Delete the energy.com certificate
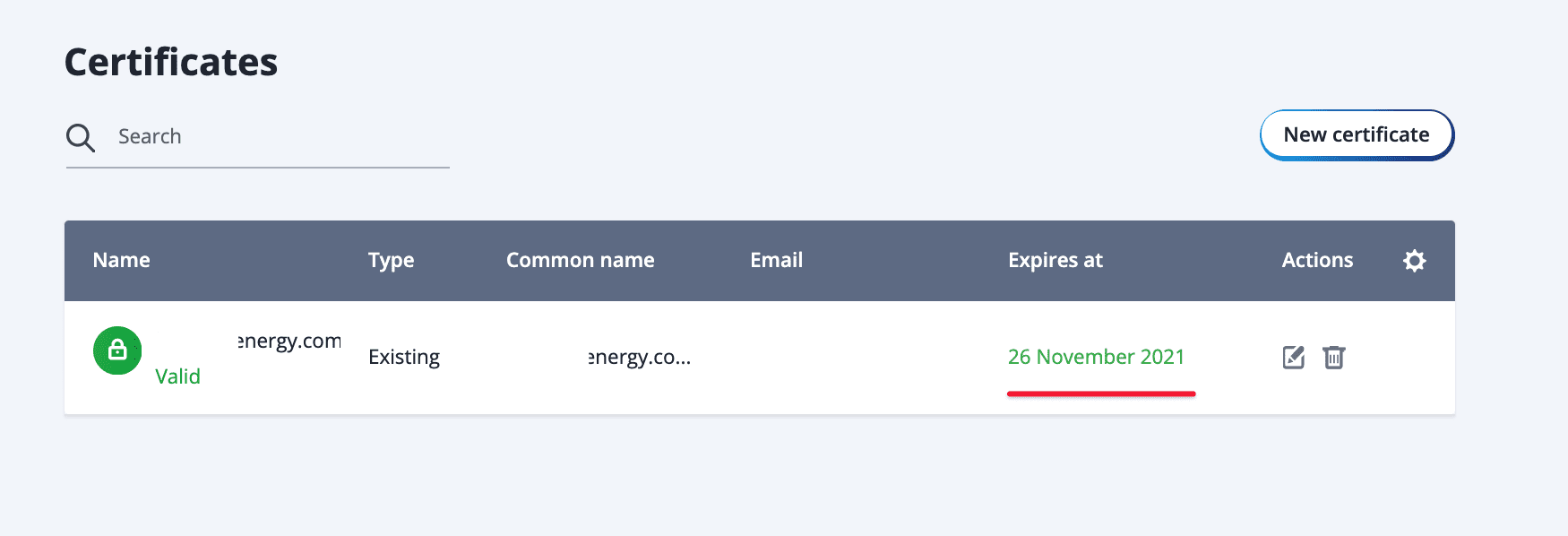Image resolution: width=1568 pixels, height=536 pixels. click(1334, 358)
